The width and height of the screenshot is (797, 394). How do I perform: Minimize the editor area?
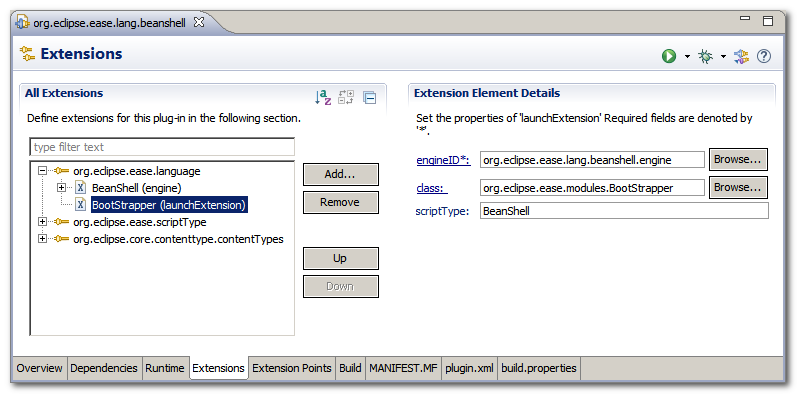click(745, 19)
